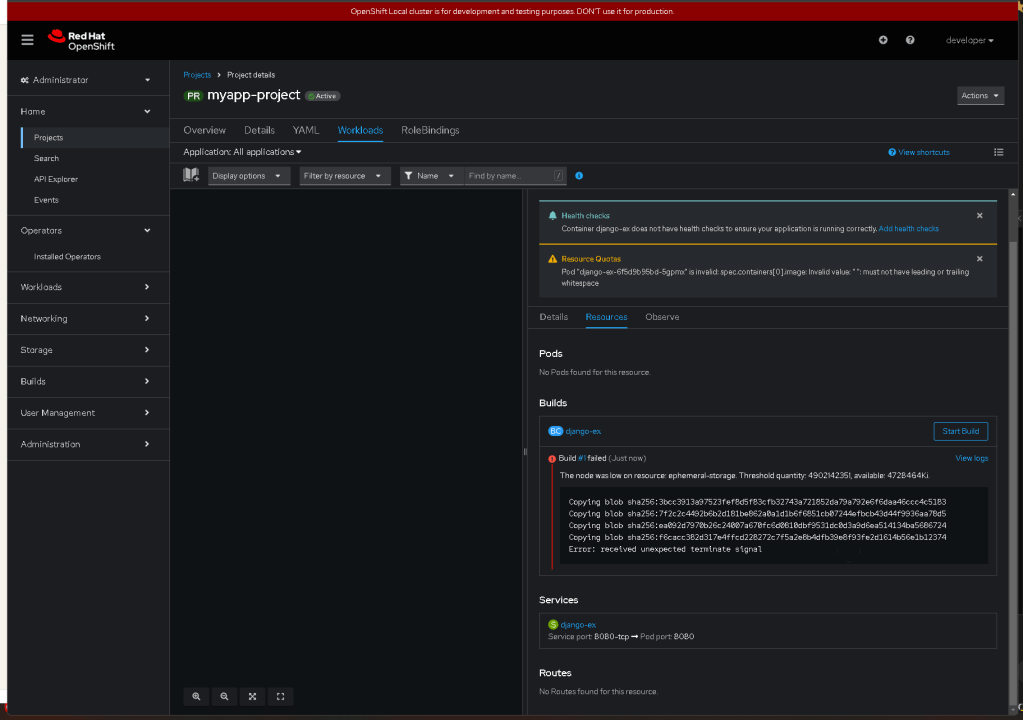Open Events in the sidebar

point(46,200)
